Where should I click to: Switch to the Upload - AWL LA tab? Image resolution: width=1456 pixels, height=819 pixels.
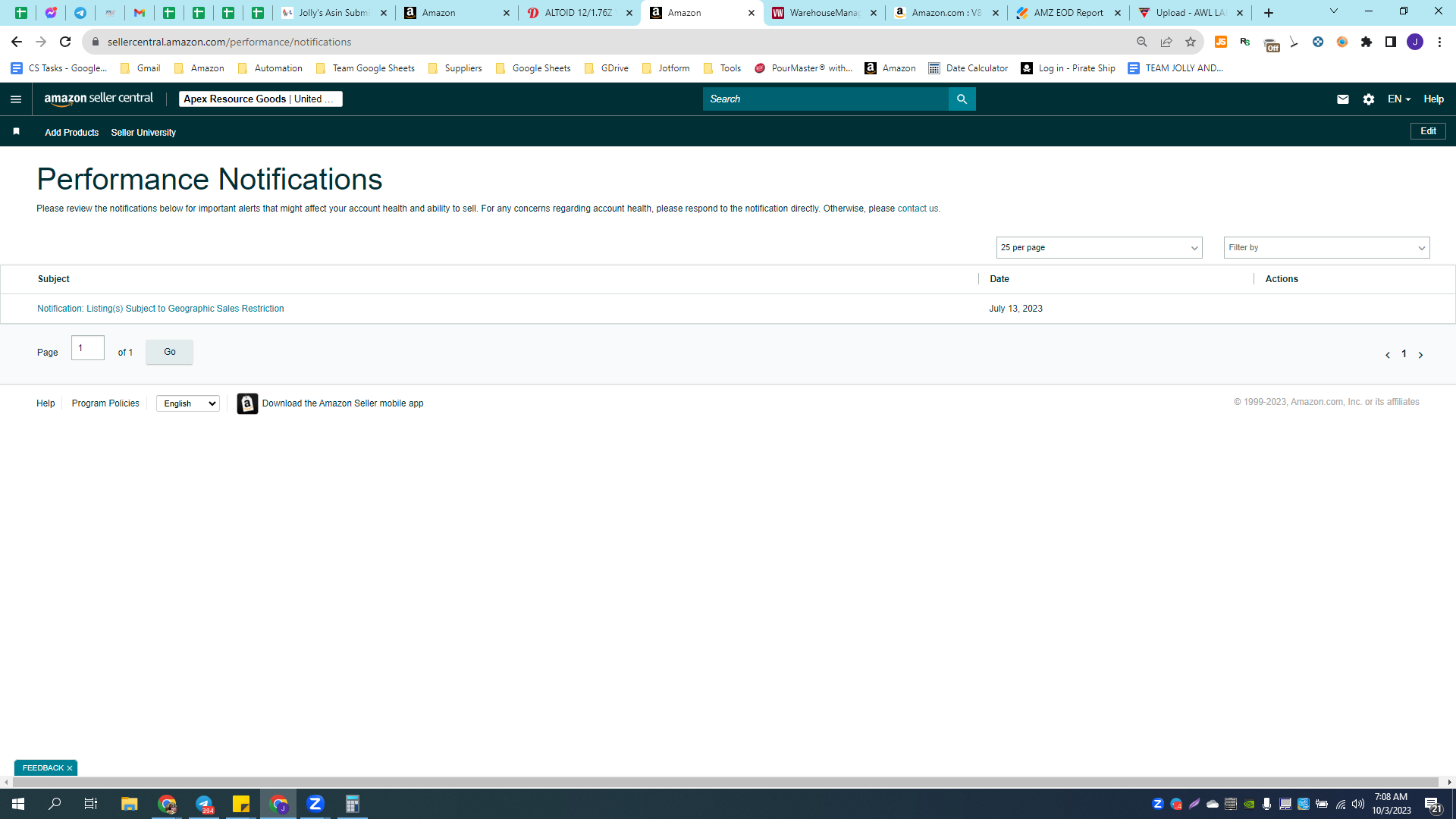point(1191,13)
